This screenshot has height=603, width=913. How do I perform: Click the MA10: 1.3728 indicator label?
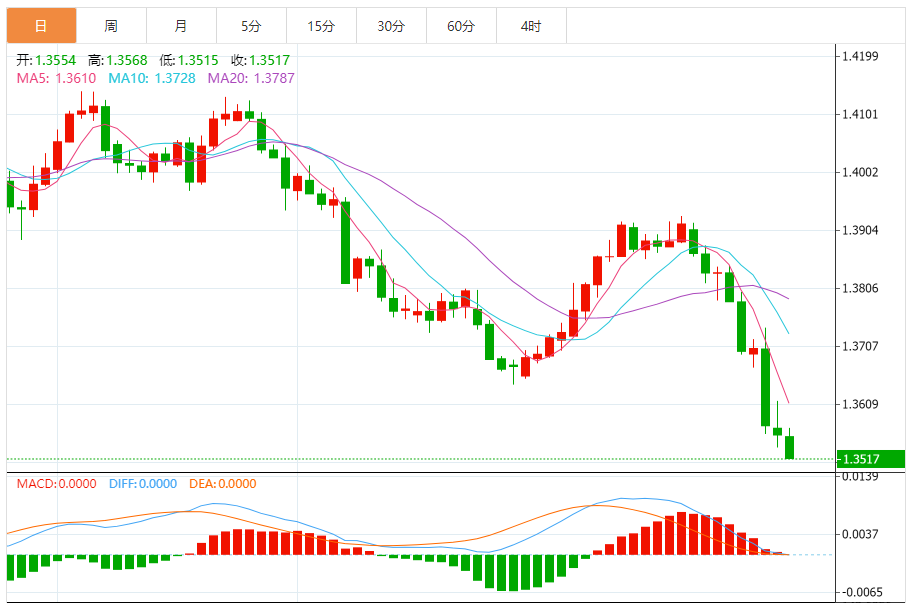click(x=150, y=77)
